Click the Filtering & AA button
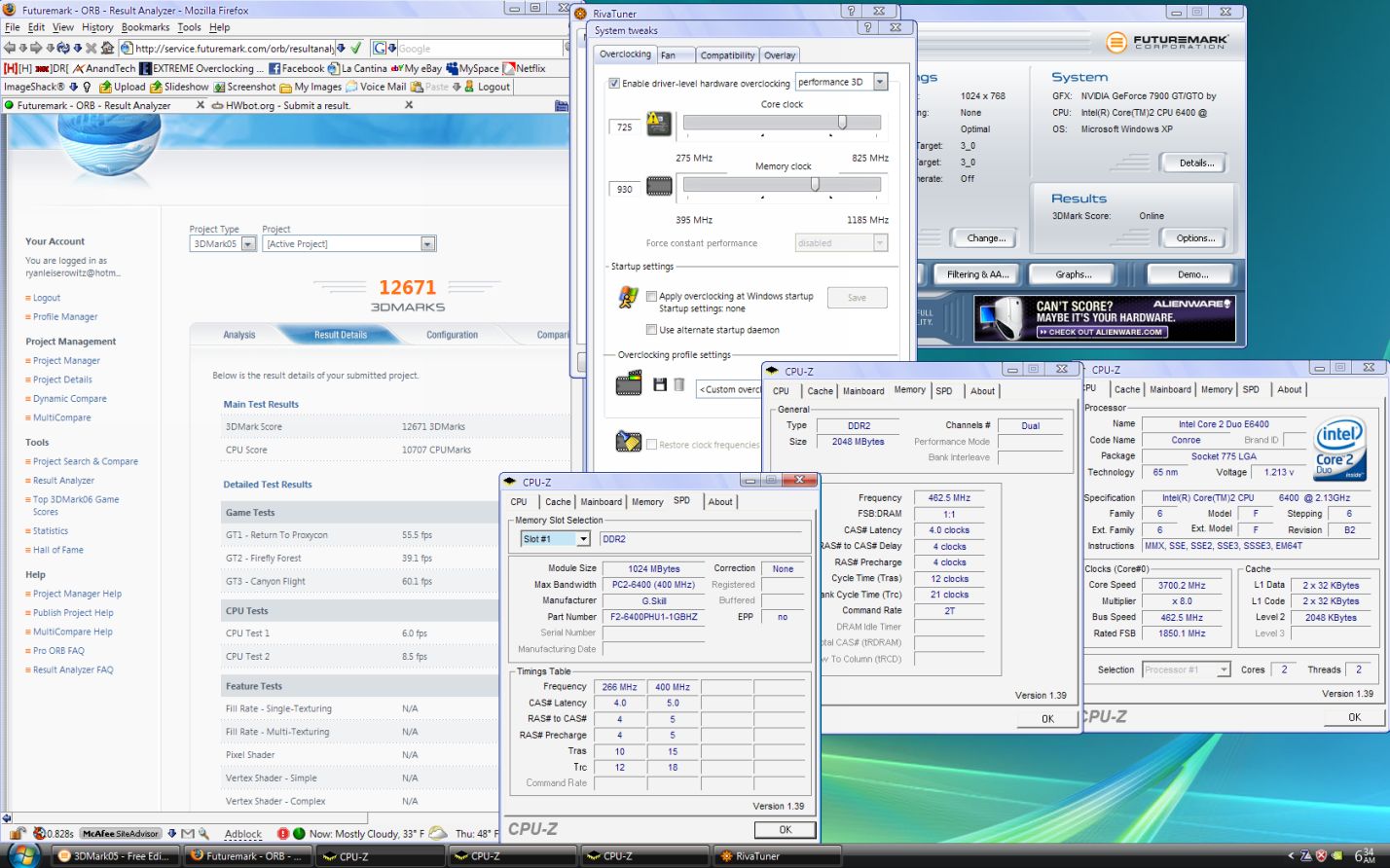The width and height of the screenshot is (1390, 868). click(x=978, y=274)
